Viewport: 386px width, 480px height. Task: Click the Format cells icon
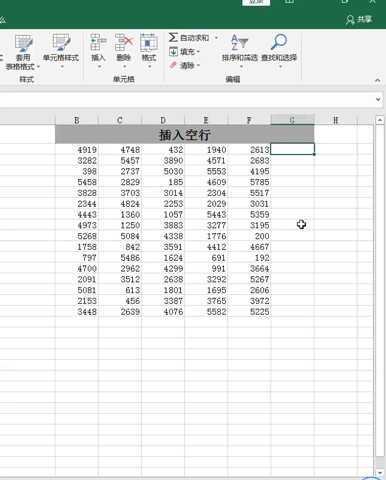(149, 42)
